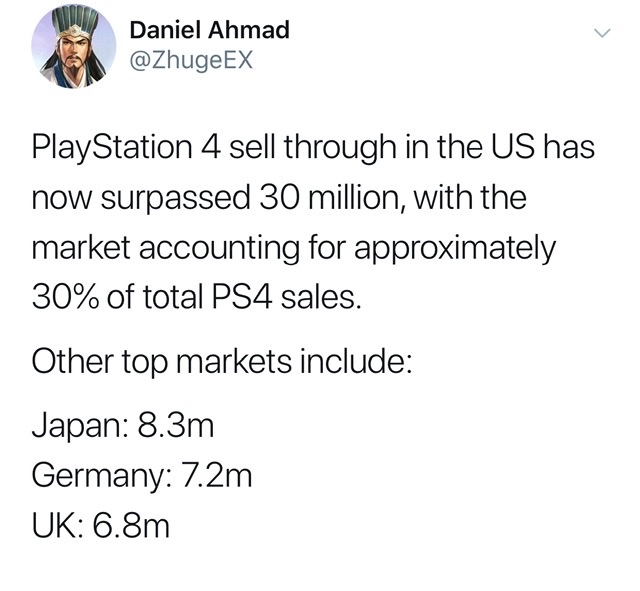The height and width of the screenshot is (591, 640).
Task: Select the "Other top markets include:" line
Action: coord(222,362)
